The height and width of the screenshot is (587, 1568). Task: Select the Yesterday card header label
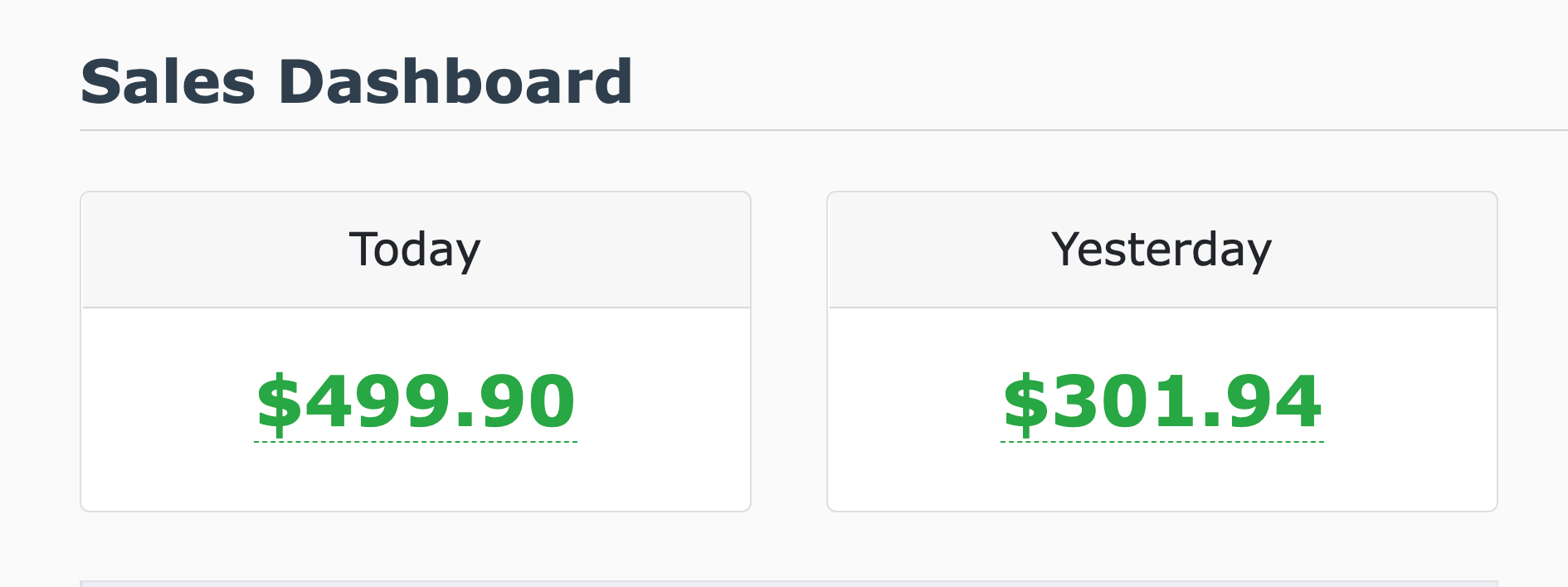coord(1161,250)
